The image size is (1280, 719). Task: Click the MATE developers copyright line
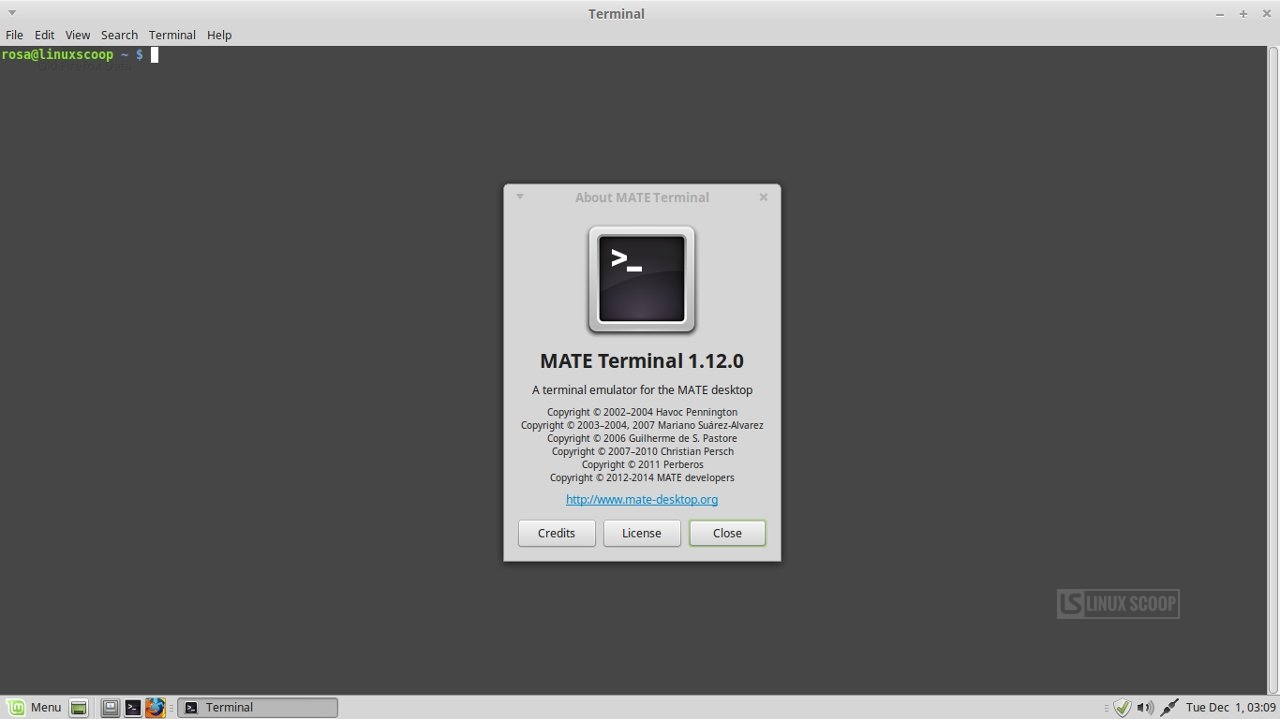[x=642, y=477]
